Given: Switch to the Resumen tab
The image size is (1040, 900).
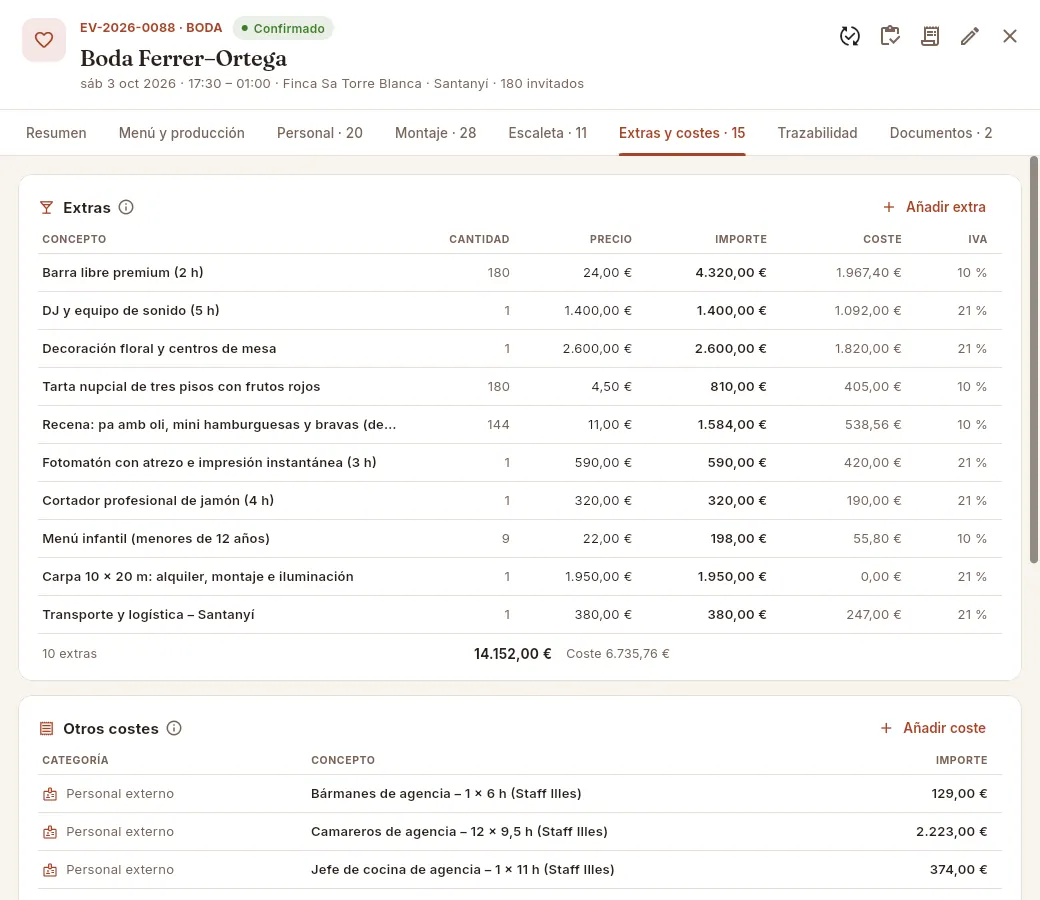Looking at the screenshot, I should click(x=56, y=133).
